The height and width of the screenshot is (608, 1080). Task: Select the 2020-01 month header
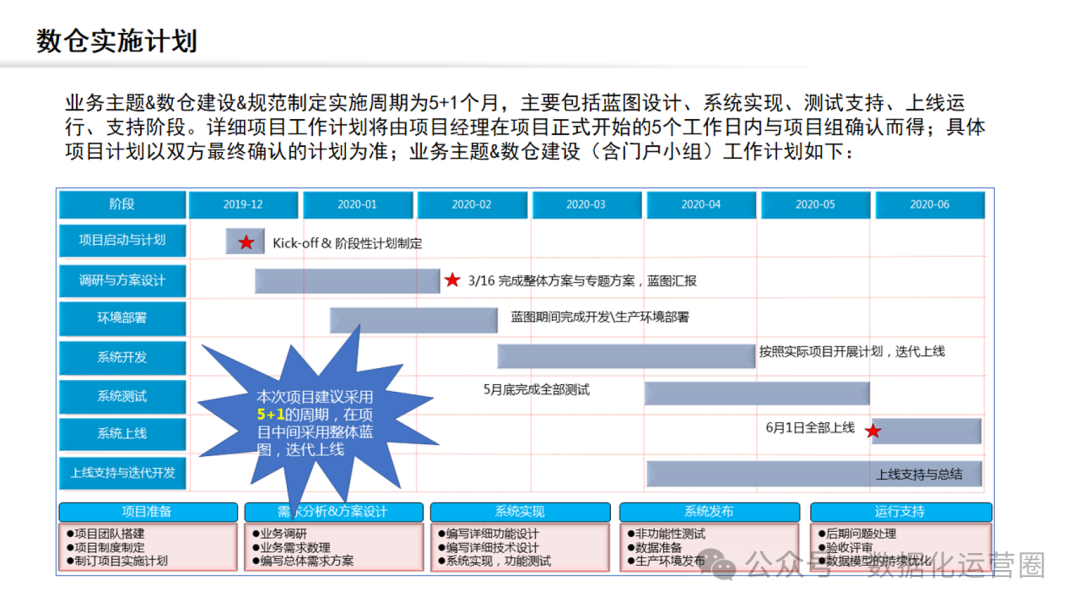click(x=357, y=205)
